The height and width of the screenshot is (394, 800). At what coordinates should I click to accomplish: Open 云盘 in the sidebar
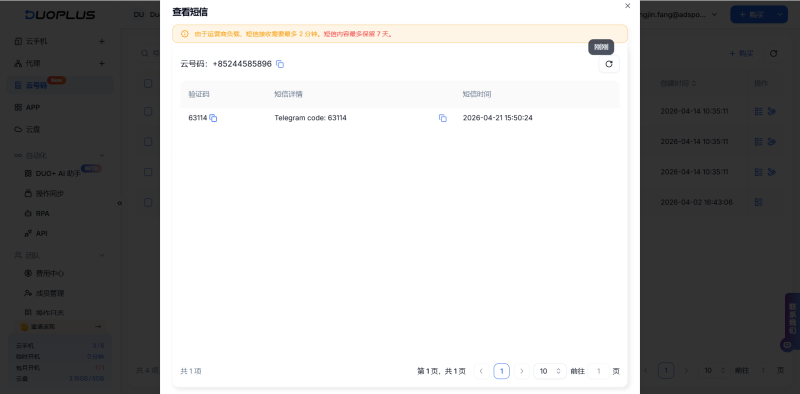click(x=33, y=129)
